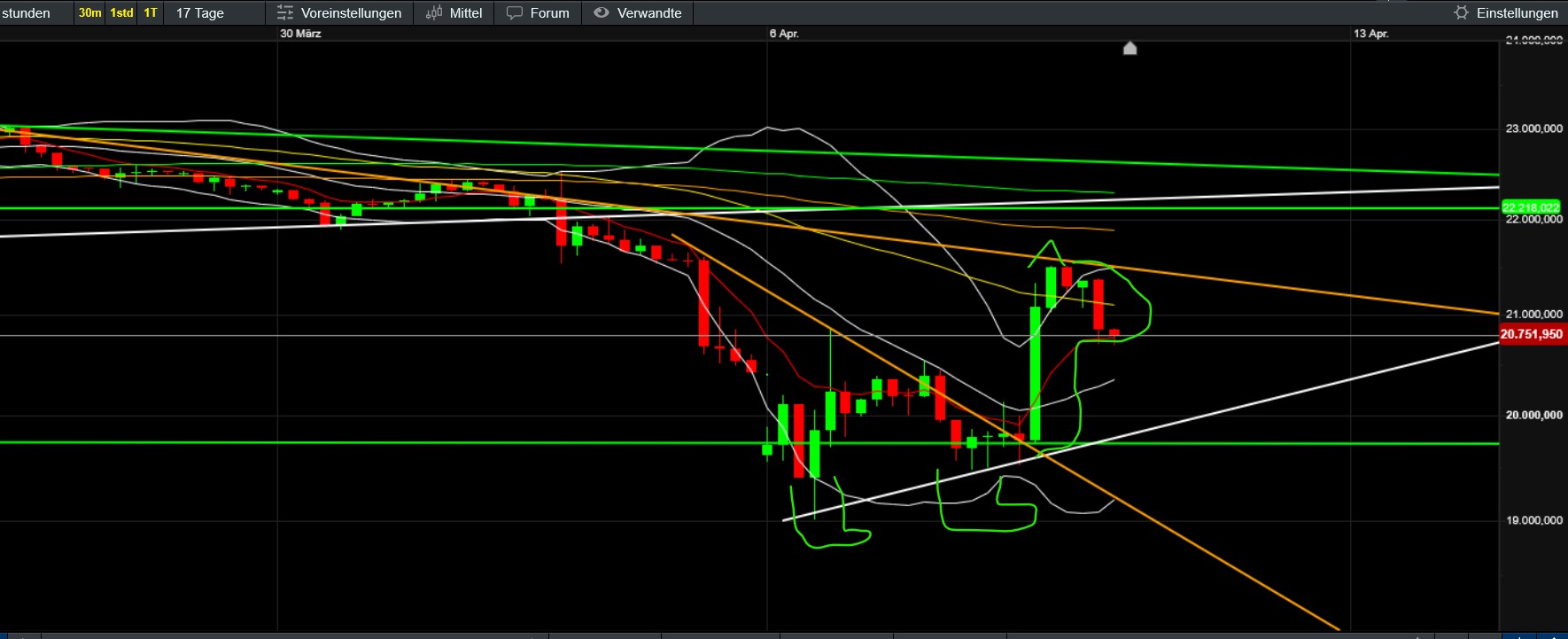1568x639 pixels.
Task: Open the Mittel price type menu
Action: [454, 12]
